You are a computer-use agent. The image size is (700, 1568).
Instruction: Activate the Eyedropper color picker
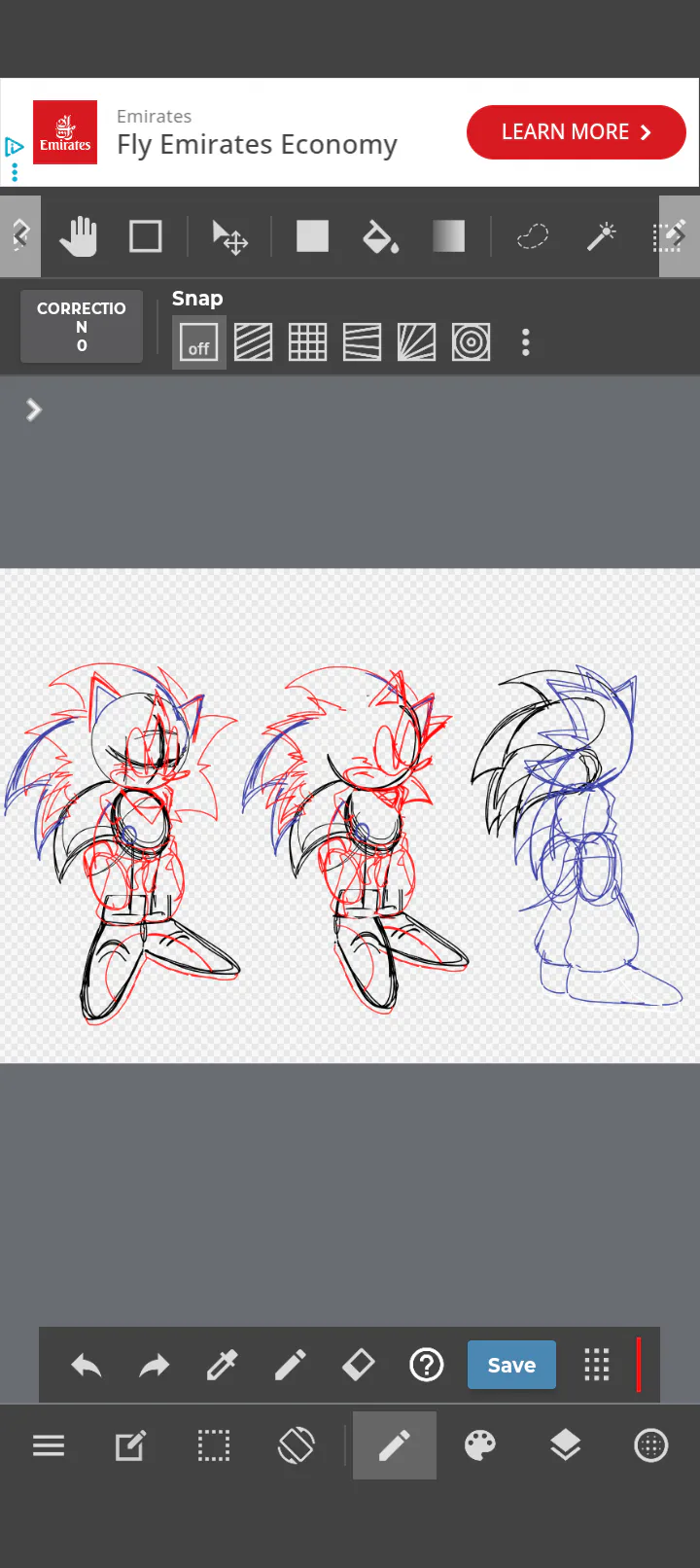[x=222, y=1366]
